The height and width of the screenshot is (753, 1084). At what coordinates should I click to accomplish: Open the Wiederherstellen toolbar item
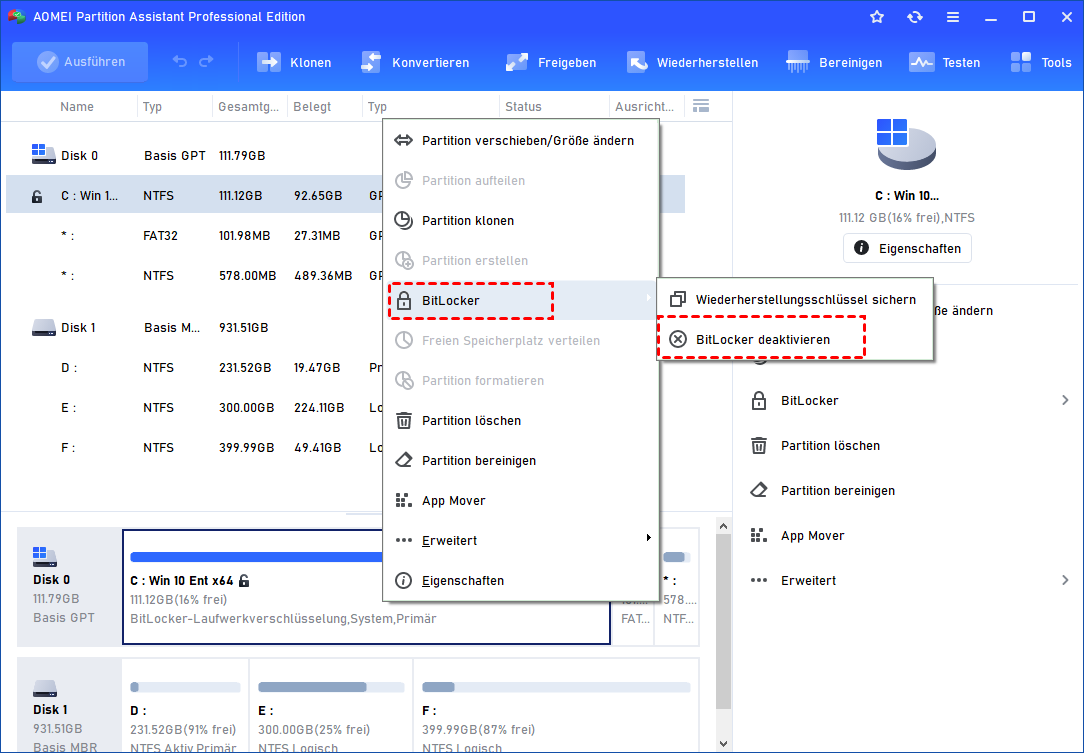point(692,62)
